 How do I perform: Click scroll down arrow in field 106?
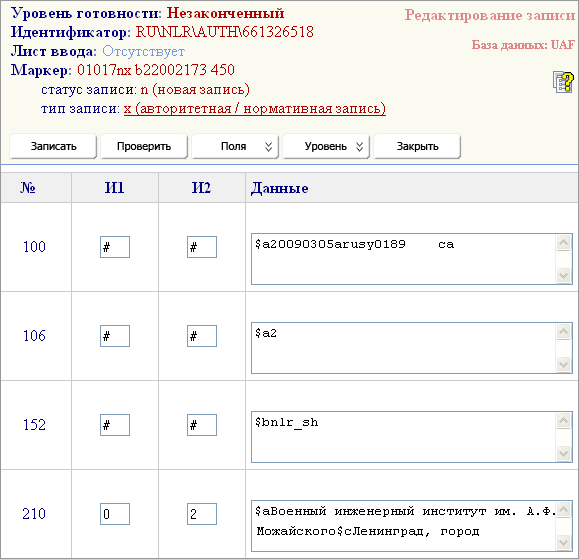(x=563, y=364)
